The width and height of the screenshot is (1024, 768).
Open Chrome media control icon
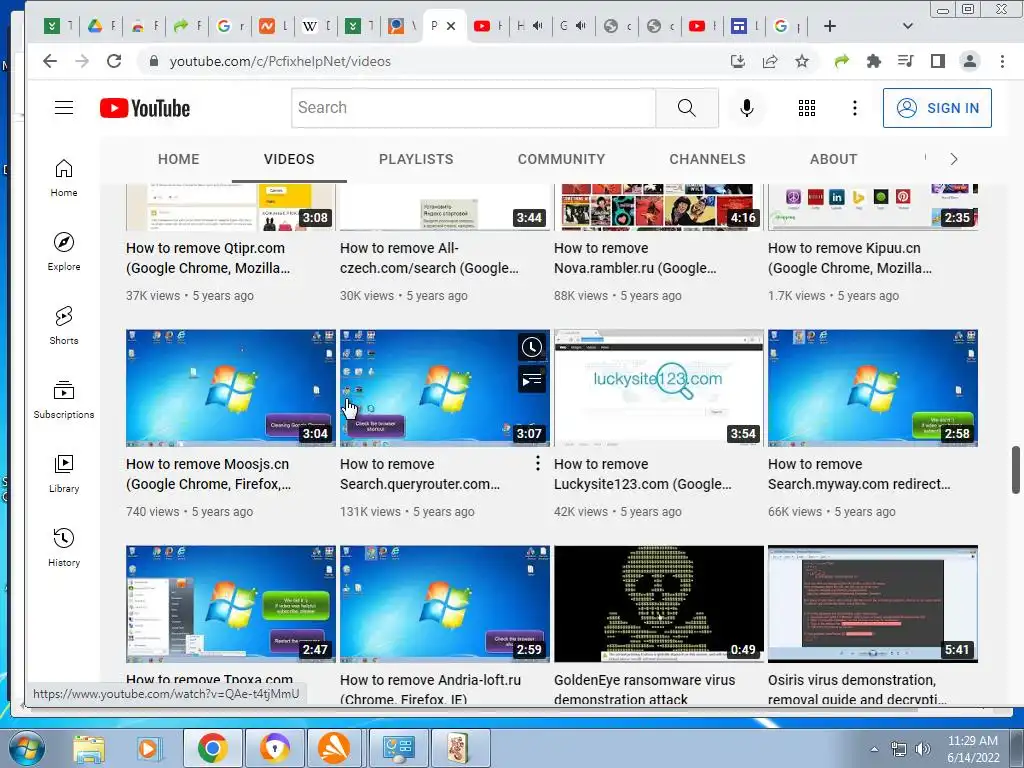point(905,61)
